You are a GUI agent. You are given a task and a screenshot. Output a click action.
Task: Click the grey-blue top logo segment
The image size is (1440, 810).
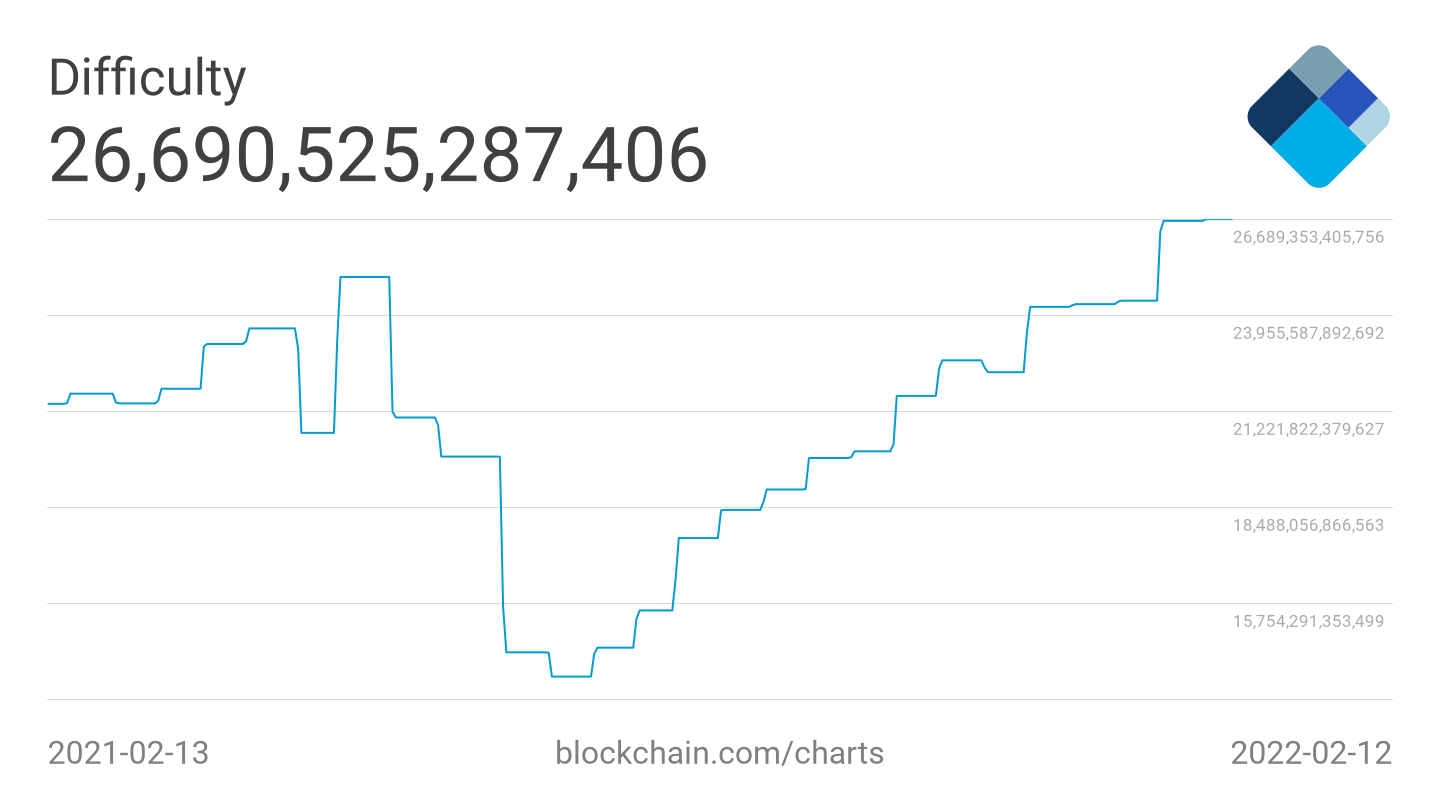(x=1318, y=70)
